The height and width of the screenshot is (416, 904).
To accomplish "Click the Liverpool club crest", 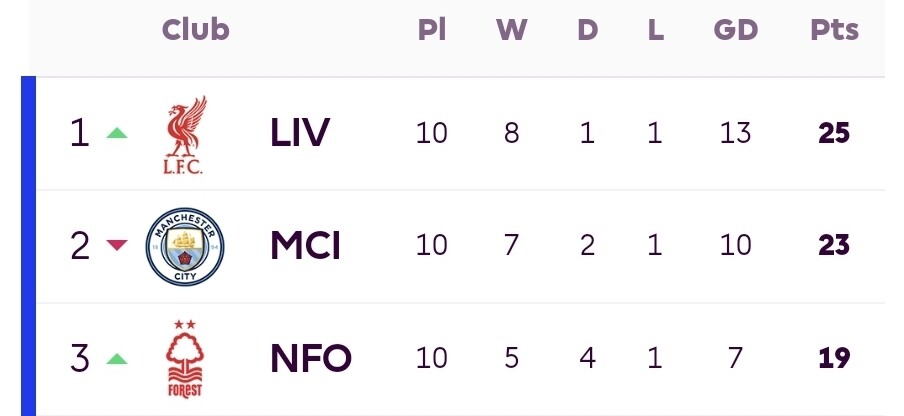I will tap(185, 134).
